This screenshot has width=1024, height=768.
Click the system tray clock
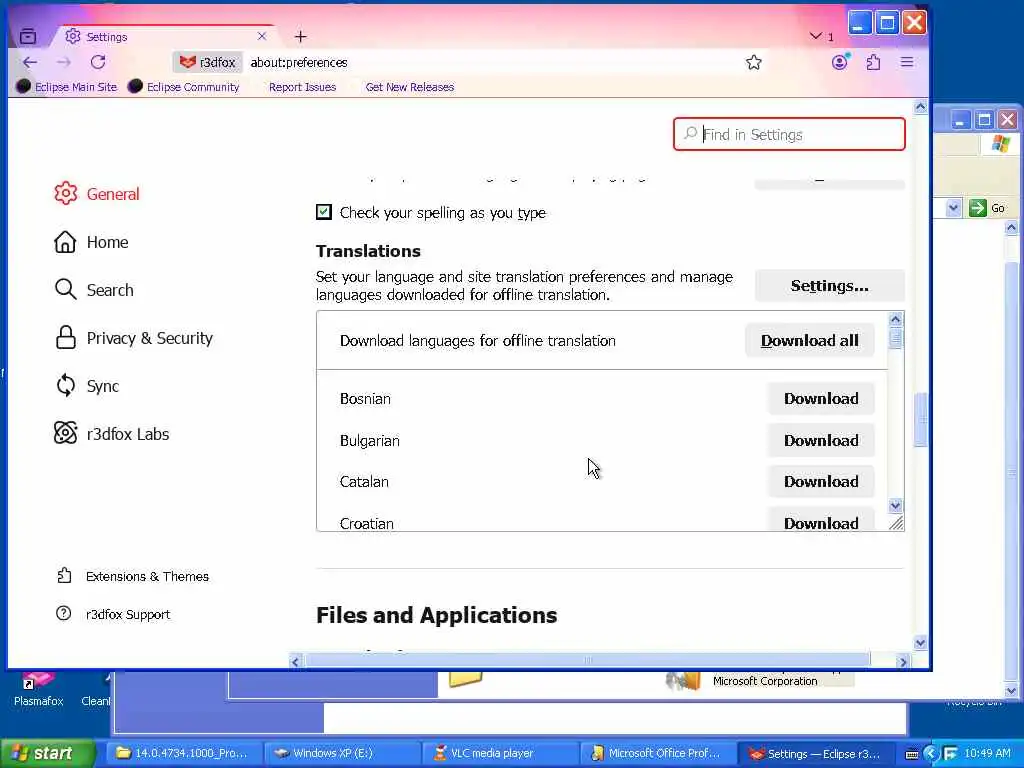click(987, 753)
